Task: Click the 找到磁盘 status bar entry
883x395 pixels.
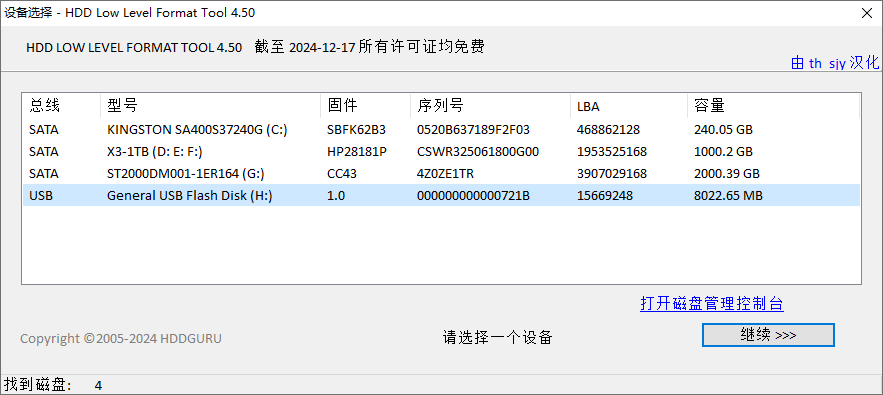Action: [53, 385]
